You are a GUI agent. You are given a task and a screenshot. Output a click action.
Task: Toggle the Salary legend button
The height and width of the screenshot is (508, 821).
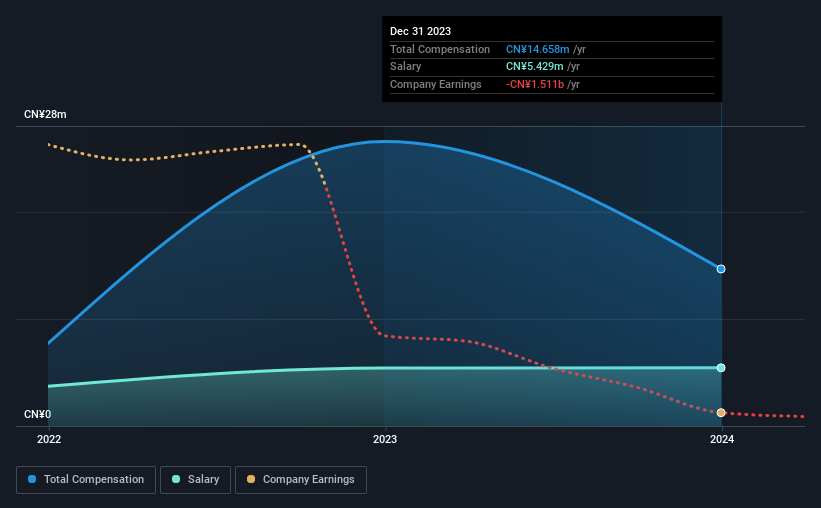pyautogui.click(x=195, y=480)
